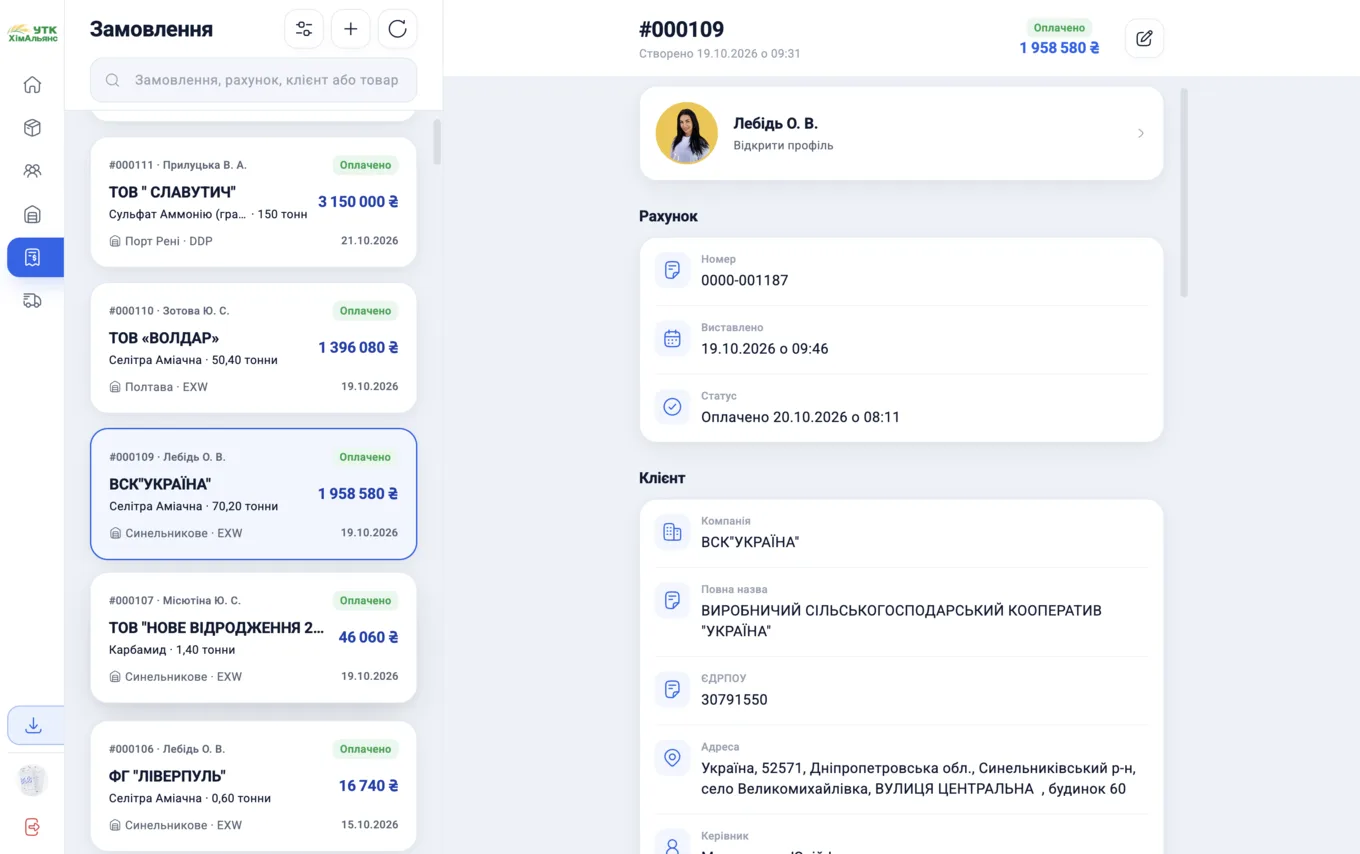The height and width of the screenshot is (854, 1360).
Task: Click the calendar icon beside Виставлено
Action: (x=672, y=339)
